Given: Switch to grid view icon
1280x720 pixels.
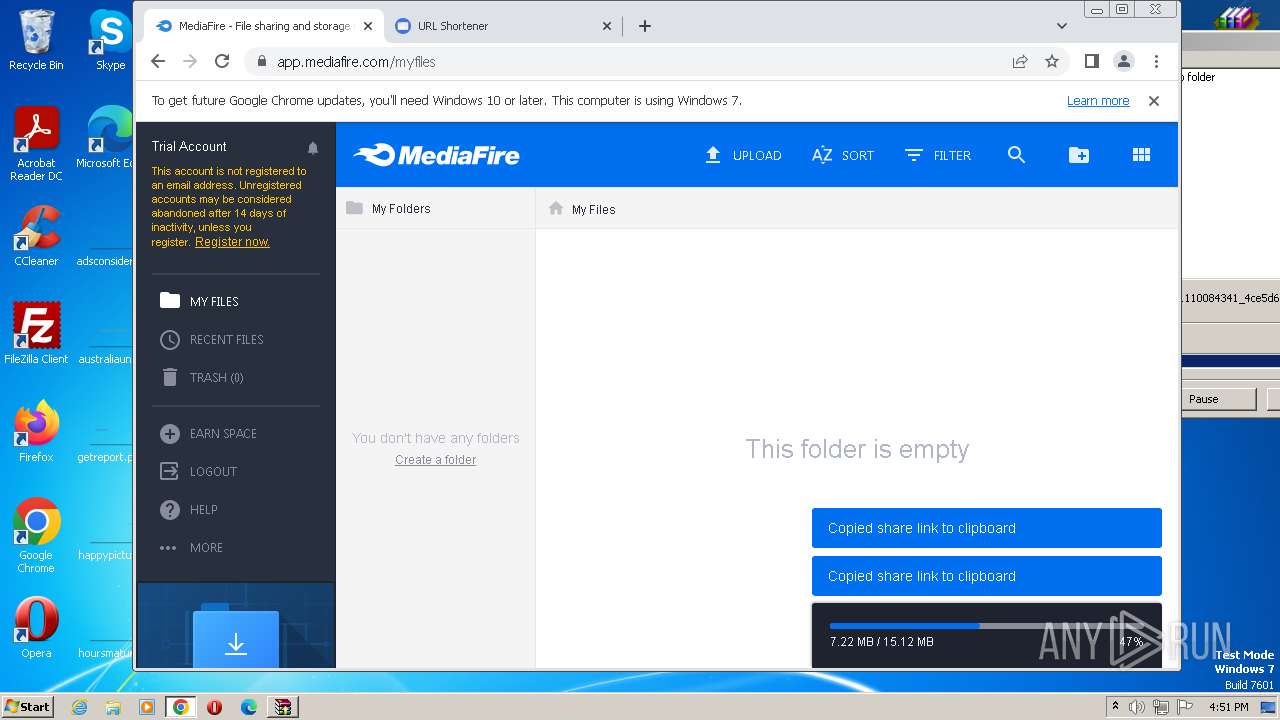Looking at the screenshot, I should click(x=1141, y=155).
